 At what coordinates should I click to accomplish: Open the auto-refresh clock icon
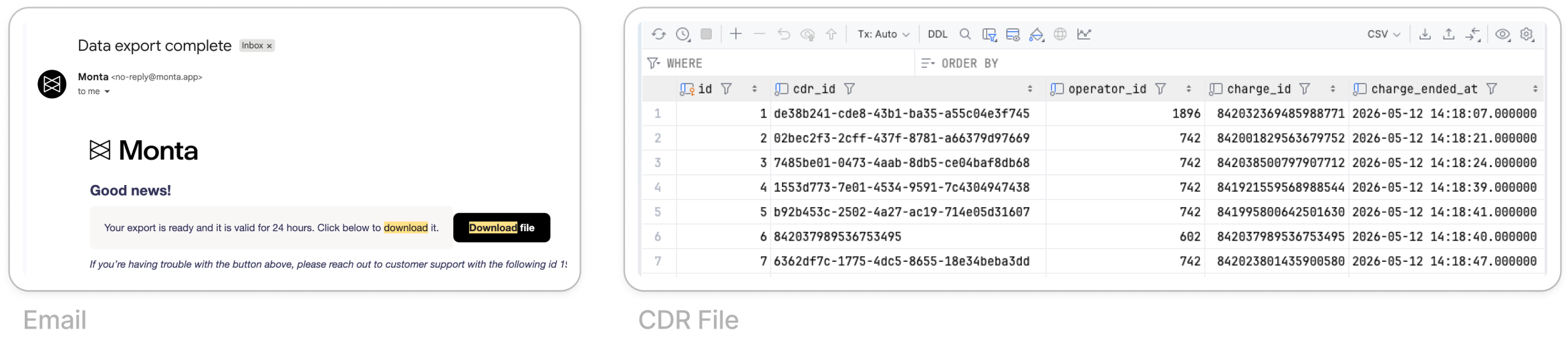click(682, 34)
